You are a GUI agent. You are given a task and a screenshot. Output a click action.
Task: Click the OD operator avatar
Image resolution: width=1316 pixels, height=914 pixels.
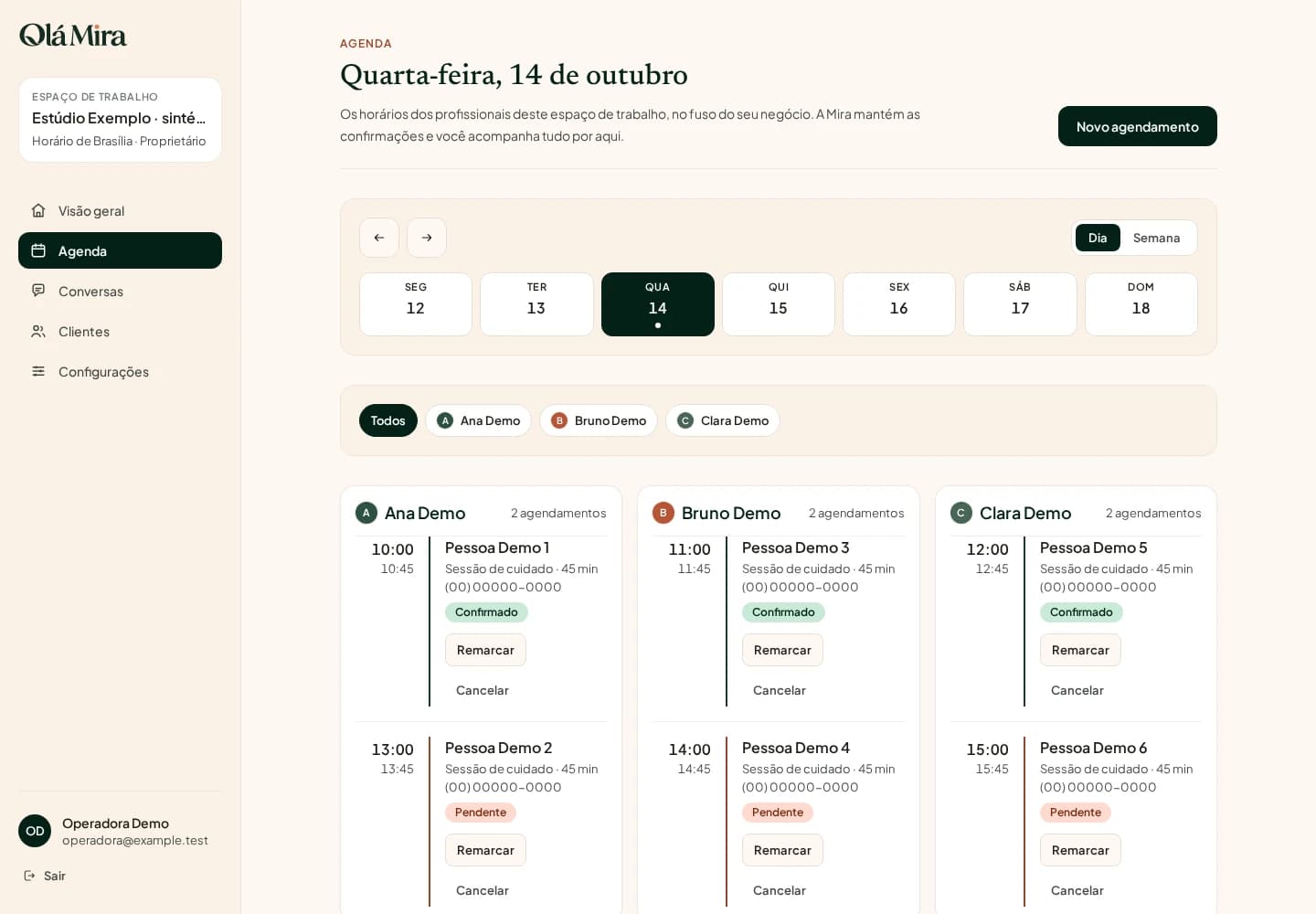click(35, 831)
